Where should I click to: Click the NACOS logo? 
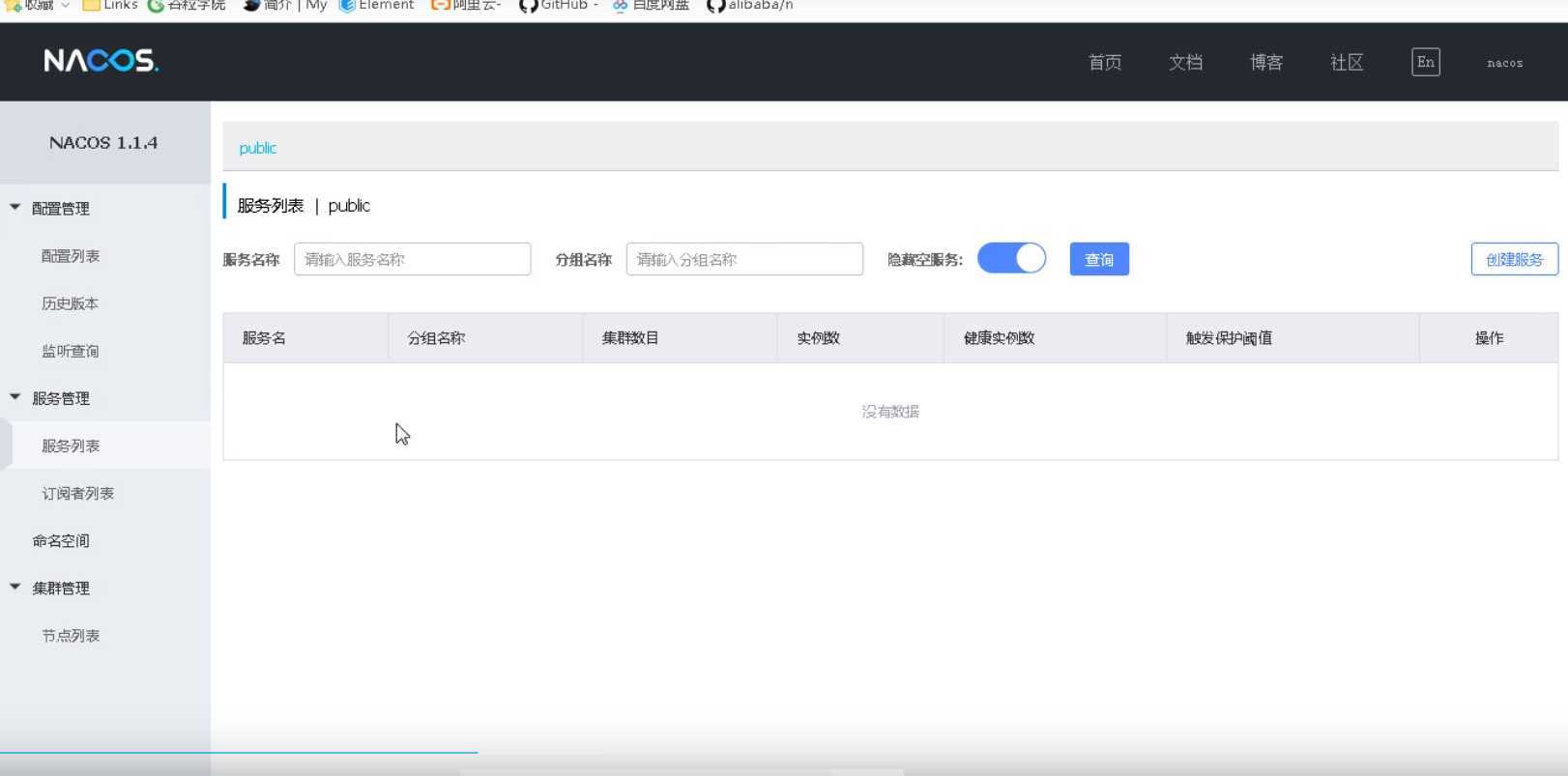[102, 61]
